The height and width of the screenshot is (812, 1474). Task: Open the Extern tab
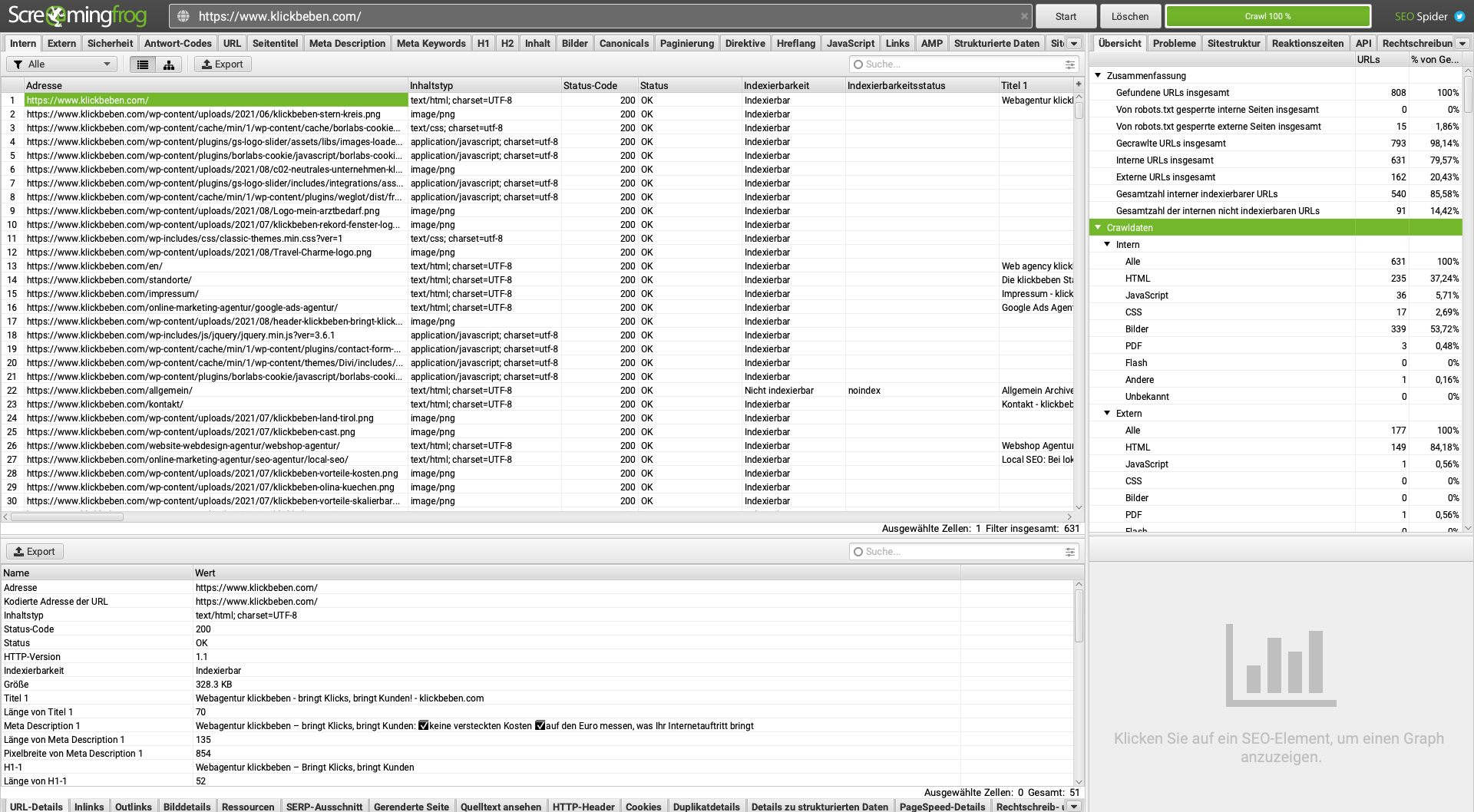point(61,44)
